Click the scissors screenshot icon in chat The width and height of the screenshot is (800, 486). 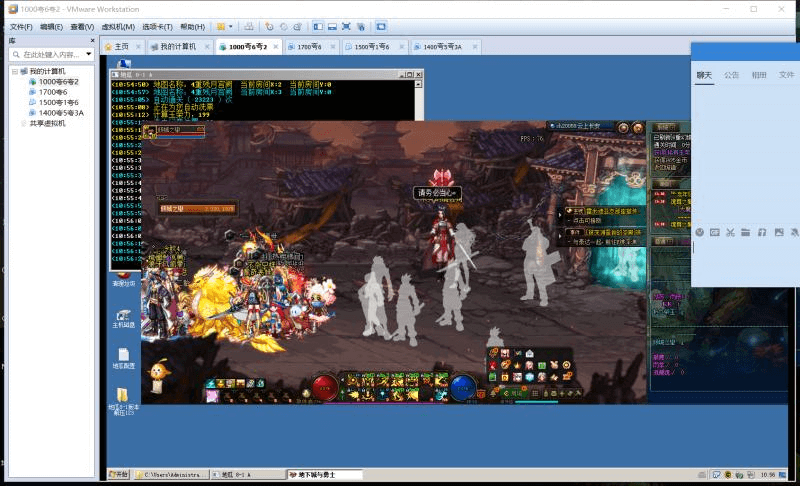(730, 232)
